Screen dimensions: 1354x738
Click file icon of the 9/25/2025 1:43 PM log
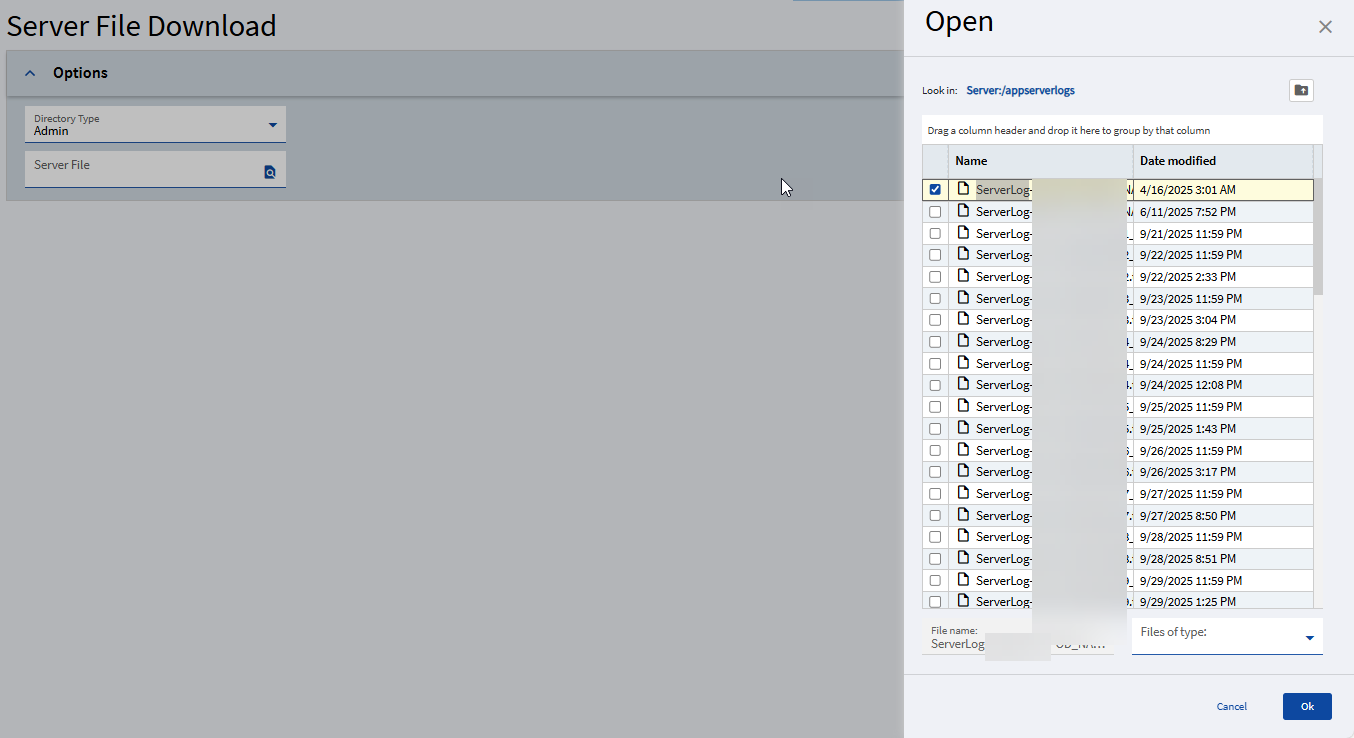963,427
